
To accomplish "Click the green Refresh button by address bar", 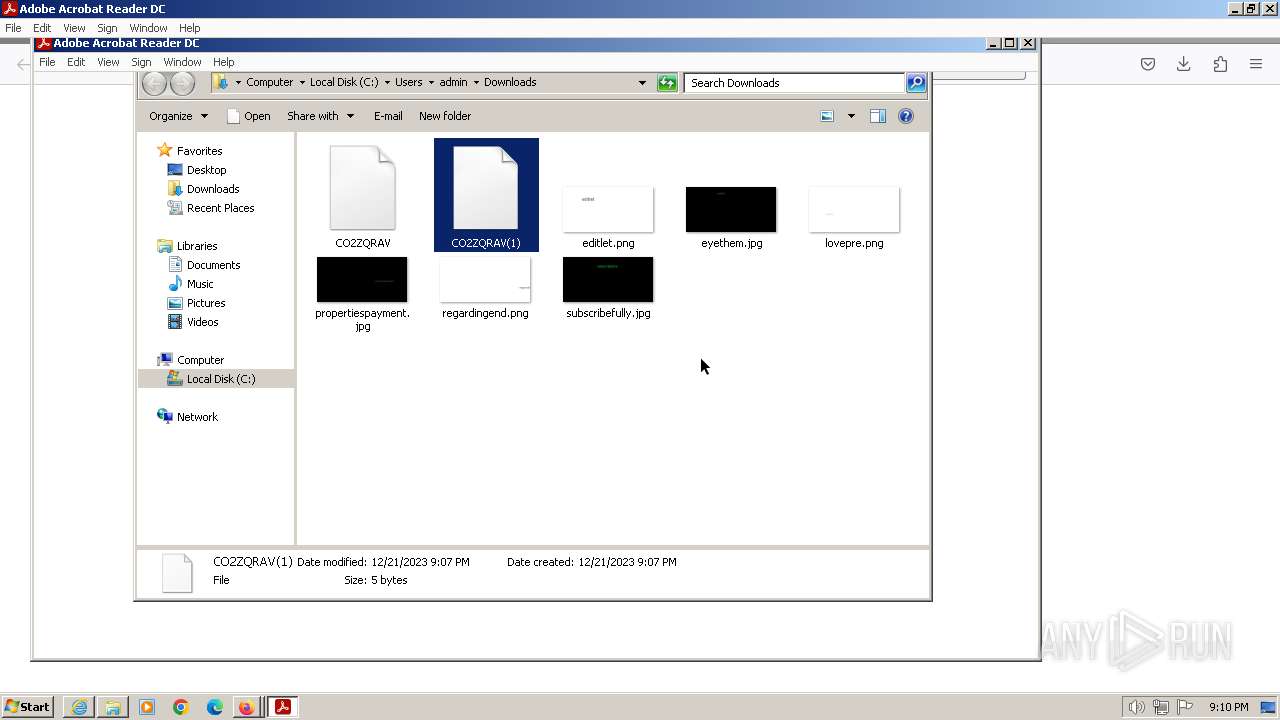I will pos(667,83).
